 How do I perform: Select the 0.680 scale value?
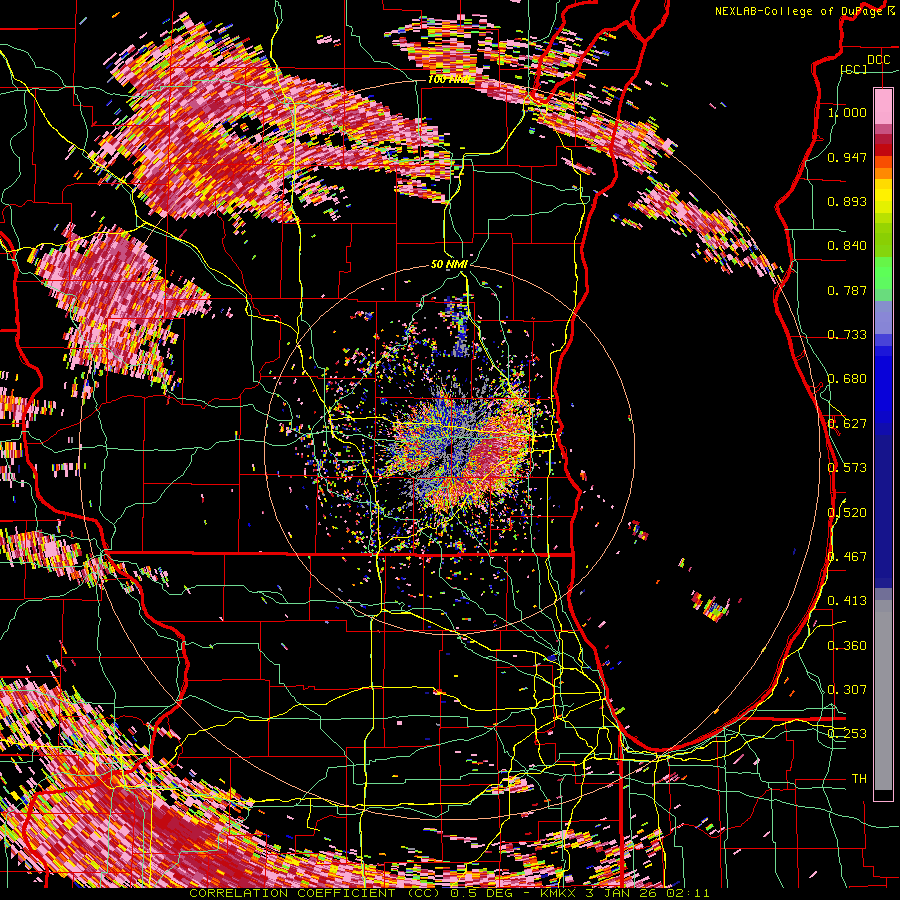point(847,379)
